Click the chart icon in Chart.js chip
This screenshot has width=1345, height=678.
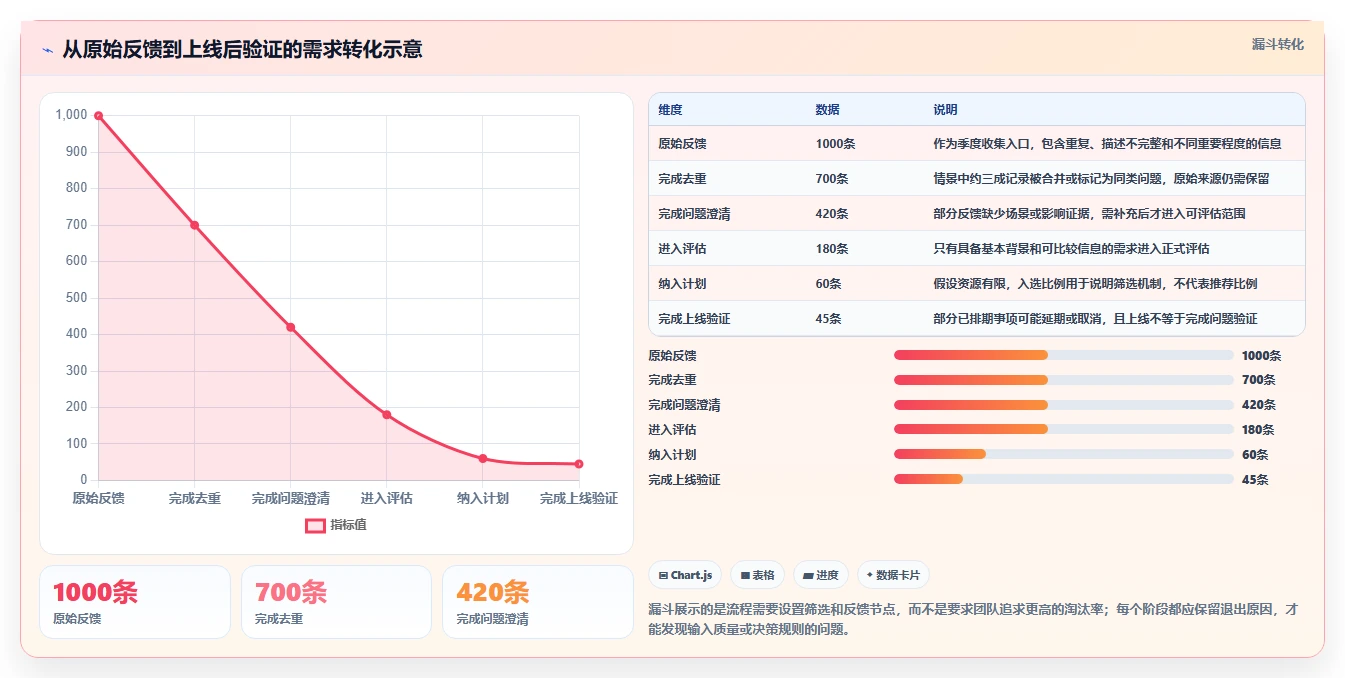[663, 575]
